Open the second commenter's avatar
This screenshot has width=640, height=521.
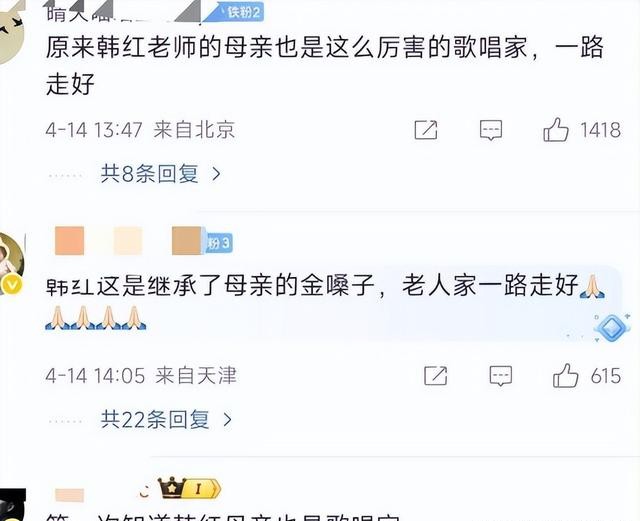11,256
